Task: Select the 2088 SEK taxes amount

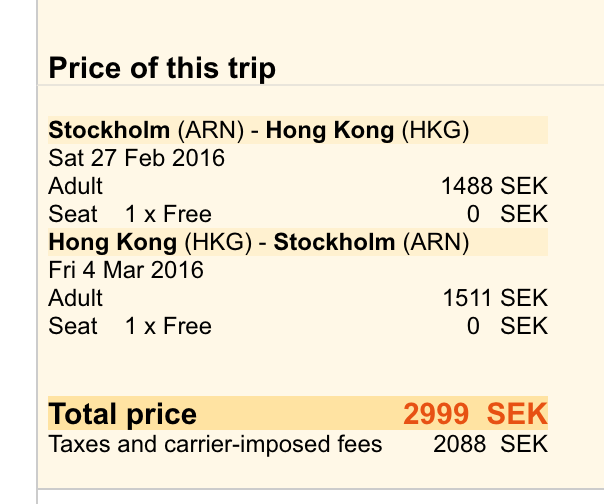Action: 490,443
